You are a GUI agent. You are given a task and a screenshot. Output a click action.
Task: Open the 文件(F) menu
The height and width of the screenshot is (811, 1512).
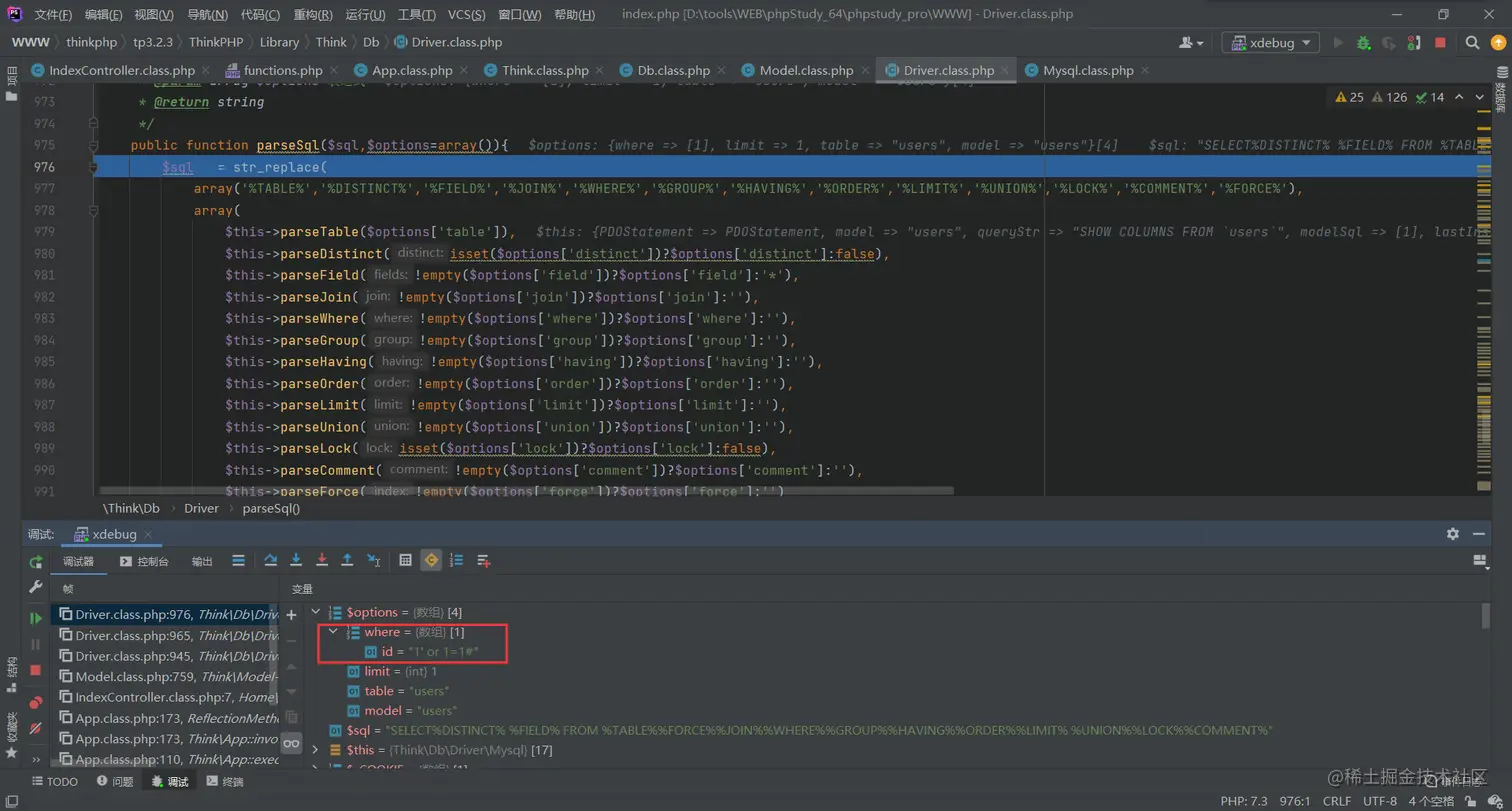(x=53, y=15)
